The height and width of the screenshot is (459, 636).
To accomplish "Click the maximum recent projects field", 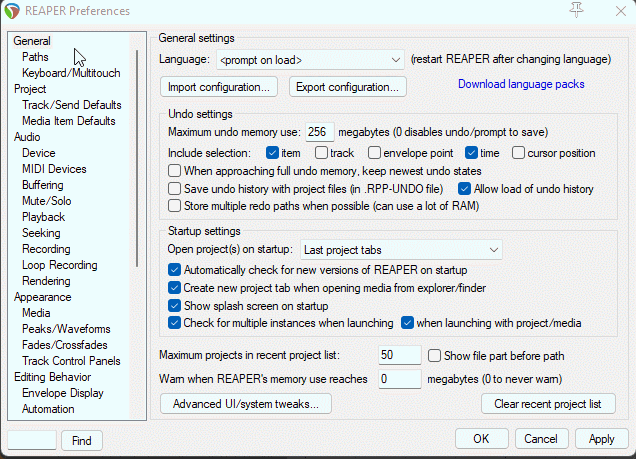I will pyautogui.click(x=400, y=355).
